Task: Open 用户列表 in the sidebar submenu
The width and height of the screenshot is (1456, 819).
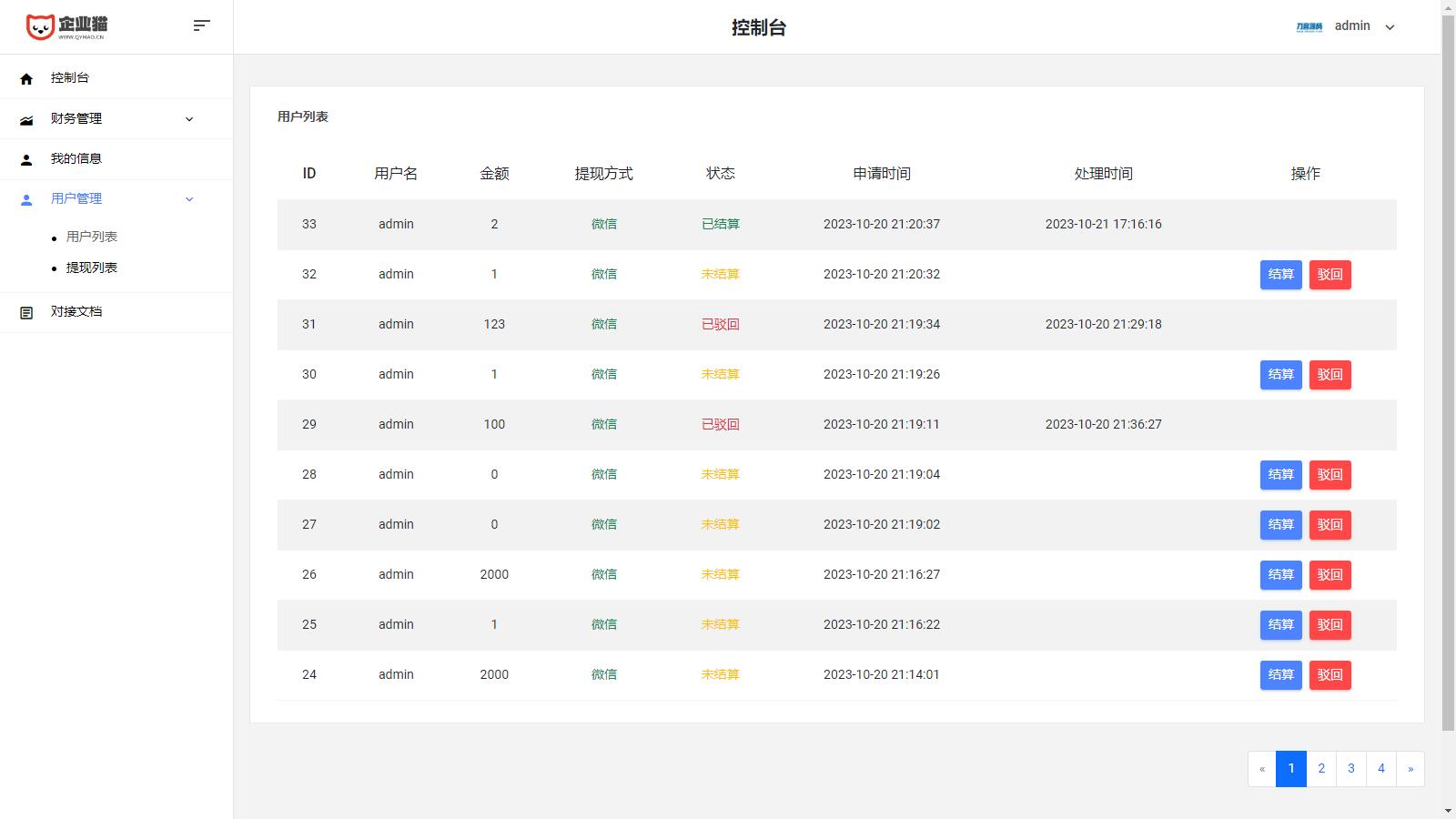Action: 91,237
